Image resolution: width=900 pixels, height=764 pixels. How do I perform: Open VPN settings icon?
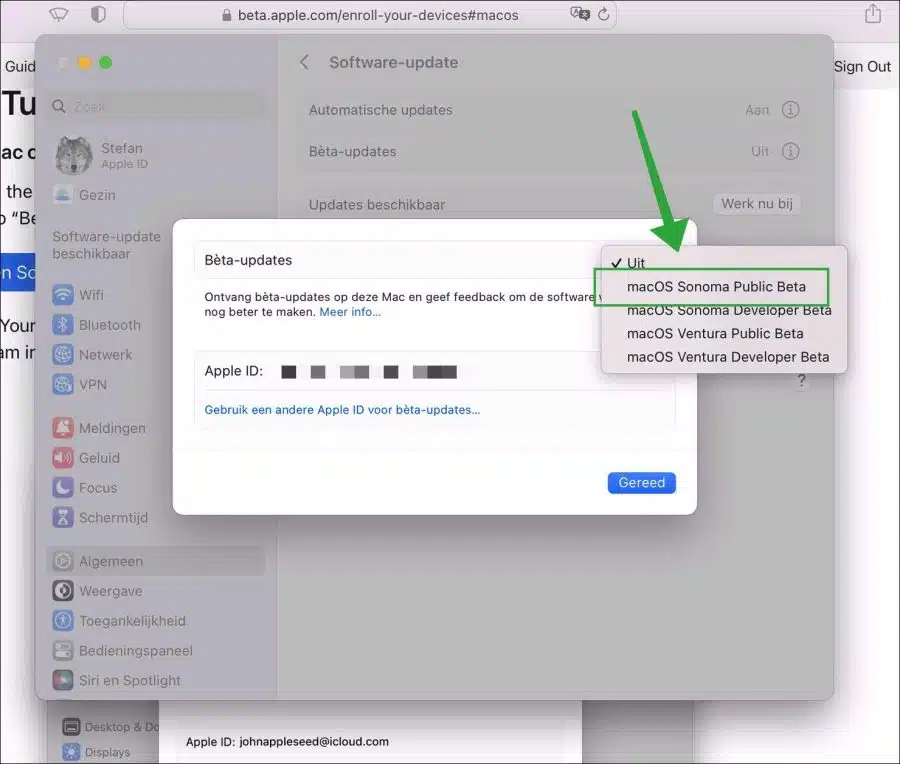pyautogui.click(x=63, y=385)
